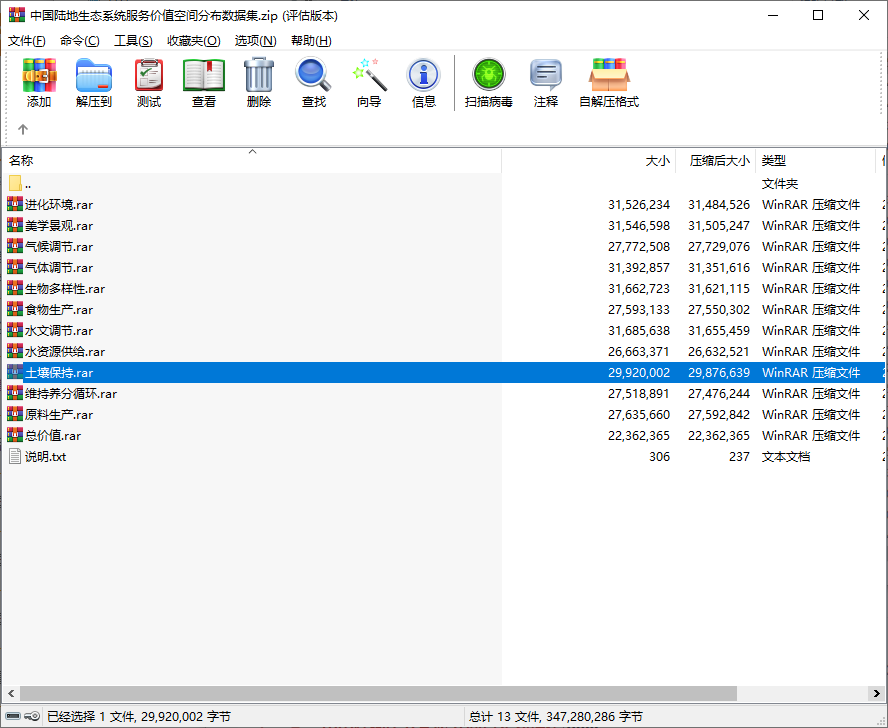Click horizontal scrollbar right arrow
Screen dimensions: 888x728
pyautogui.click(x=876, y=693)
